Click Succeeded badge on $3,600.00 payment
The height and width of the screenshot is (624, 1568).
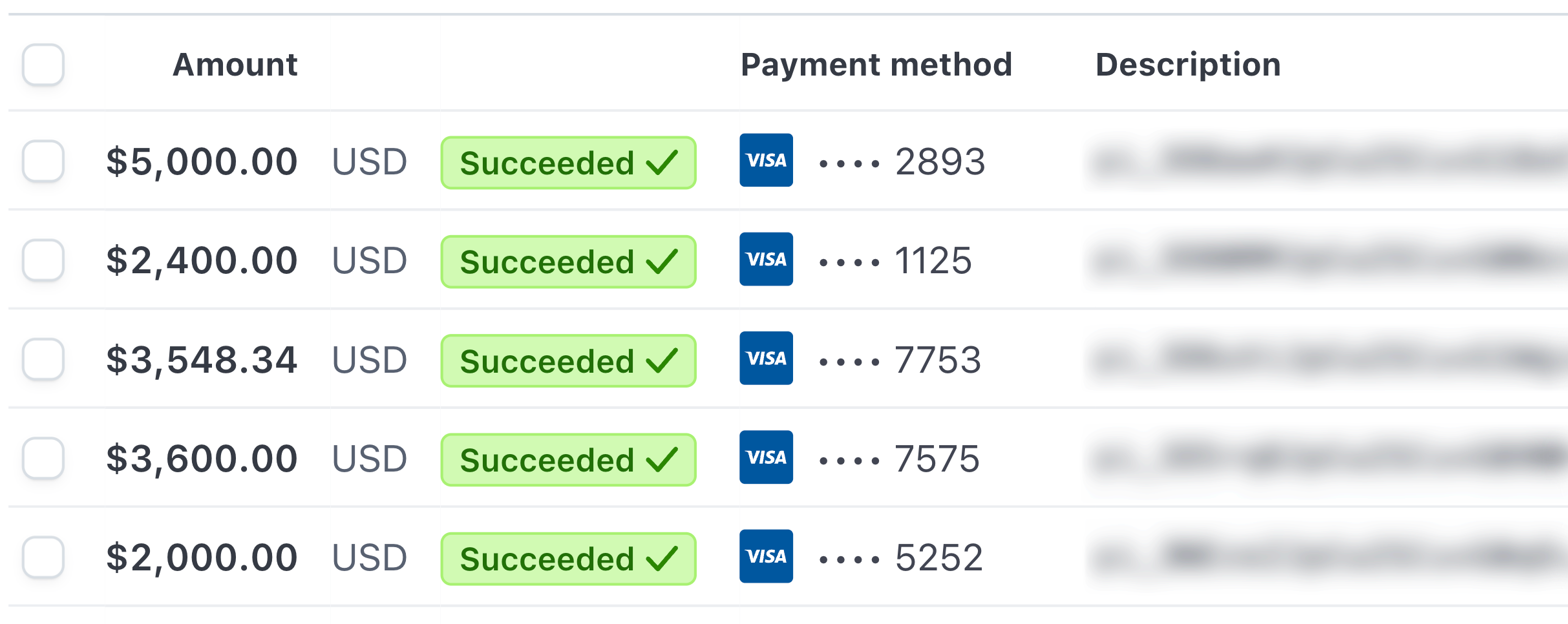[x=568, y=460]
